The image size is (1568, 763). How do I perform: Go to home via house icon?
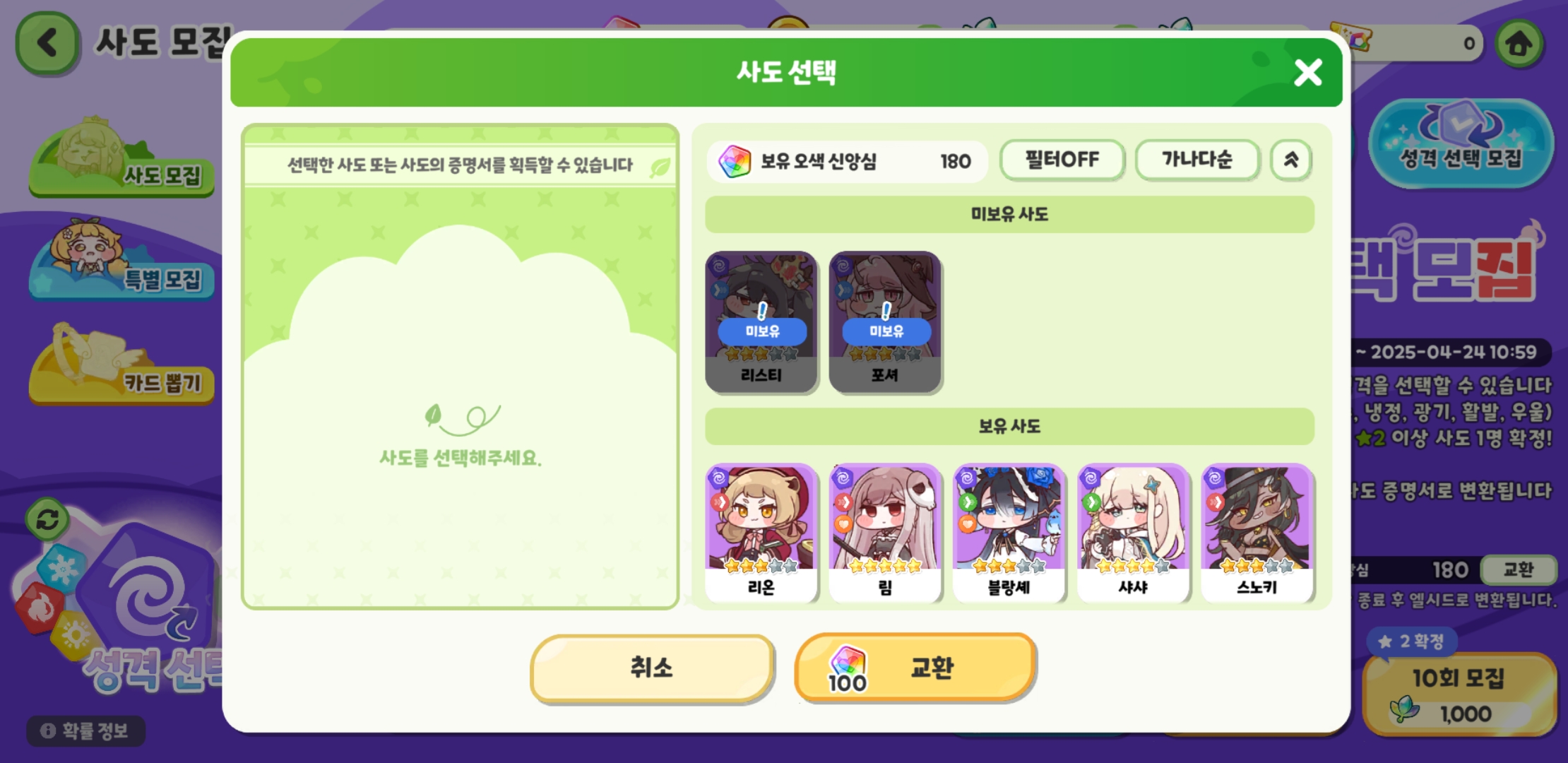pyautogui.click(x=1519, y=43)
